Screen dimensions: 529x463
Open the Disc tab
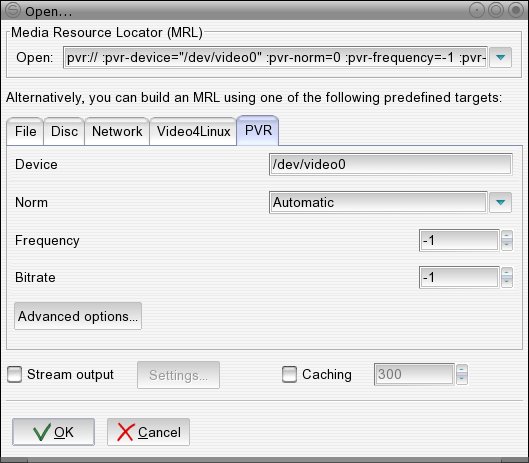(64, 131)
